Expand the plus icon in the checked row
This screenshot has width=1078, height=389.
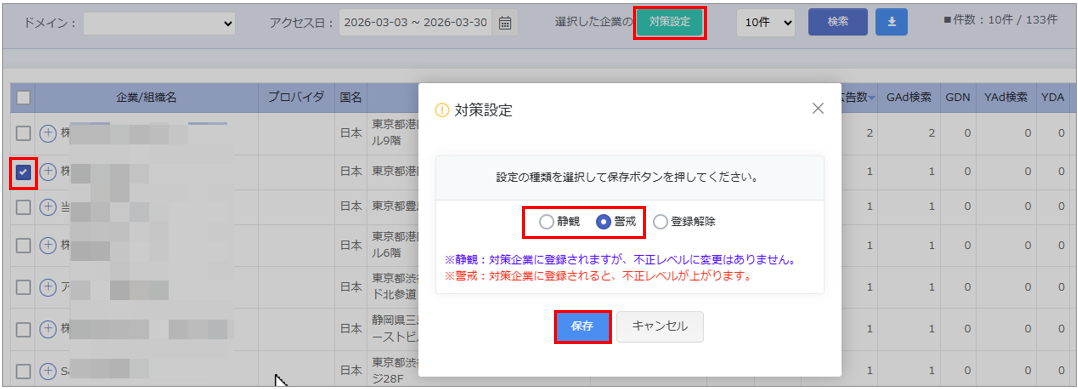pos(47,171)
